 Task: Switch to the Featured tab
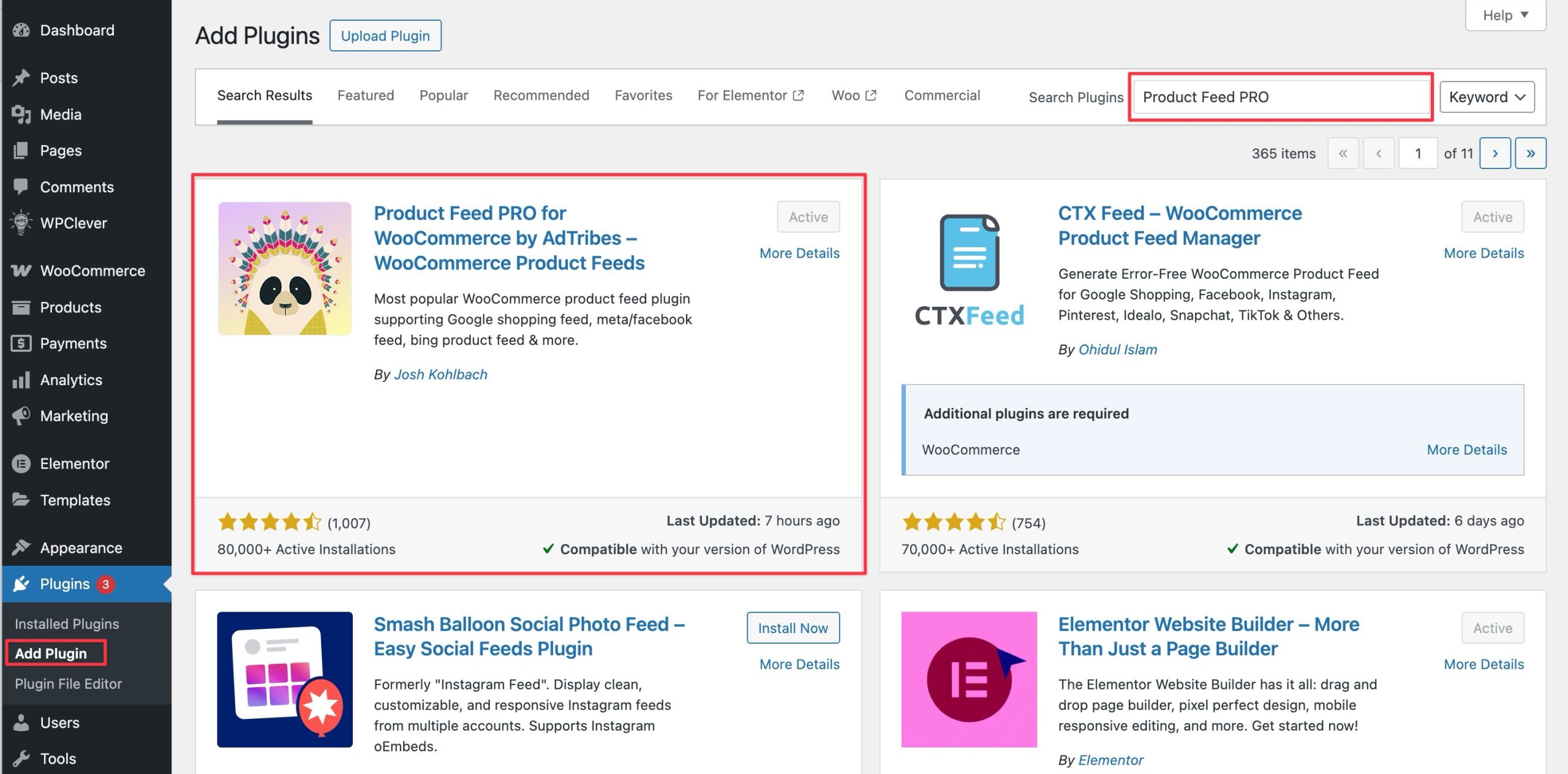pos(366,96)
